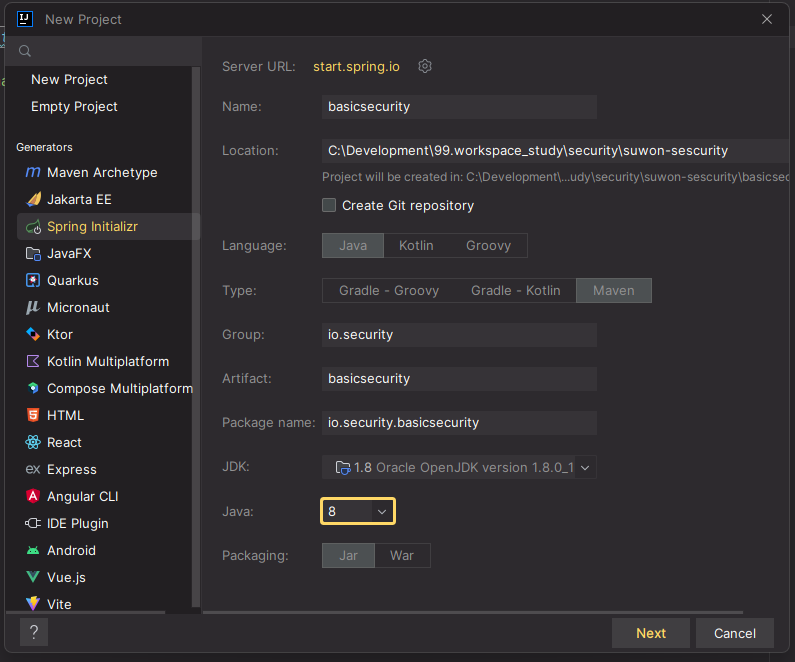Screen dimensions: 795x662
Task: Click the Angular CLI red icon
Action: (33, 496)
